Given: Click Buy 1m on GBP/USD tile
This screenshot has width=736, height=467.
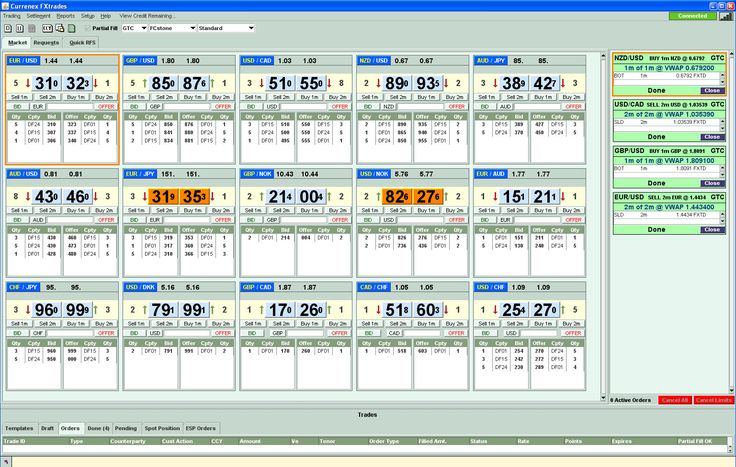Looking at the screenshot, I should point(193,97).
